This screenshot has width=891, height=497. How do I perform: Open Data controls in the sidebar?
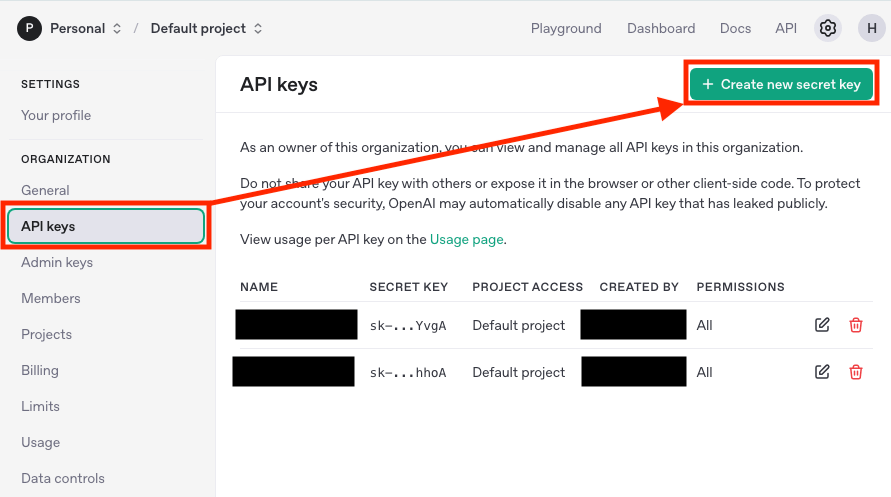(x=63, y=478)
